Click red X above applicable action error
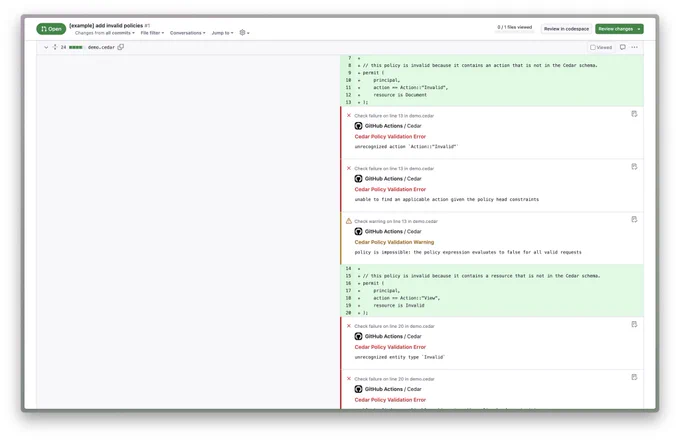This screenshot has height=440, width=680. 349,168
